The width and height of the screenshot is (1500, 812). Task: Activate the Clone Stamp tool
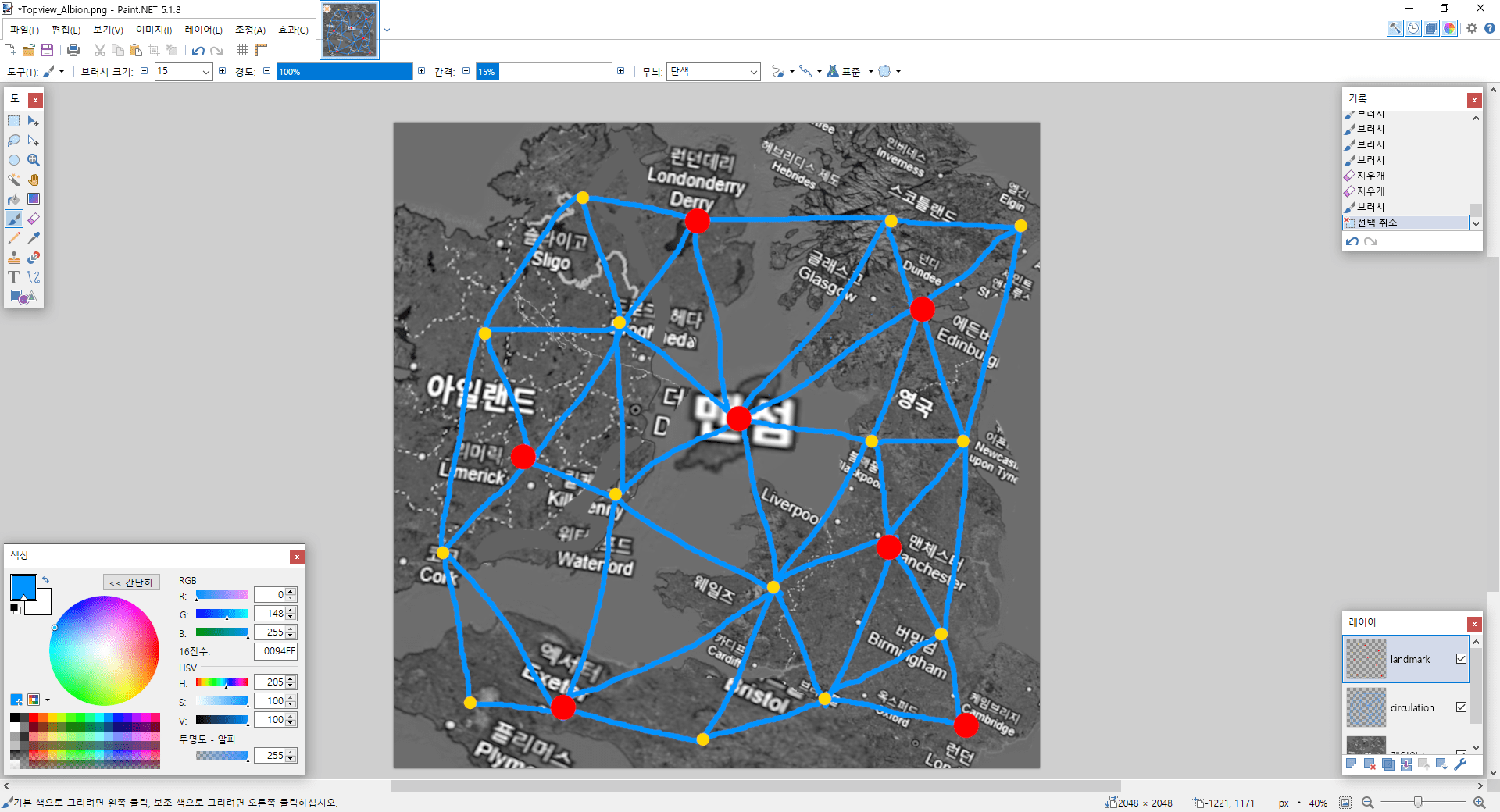14,258
